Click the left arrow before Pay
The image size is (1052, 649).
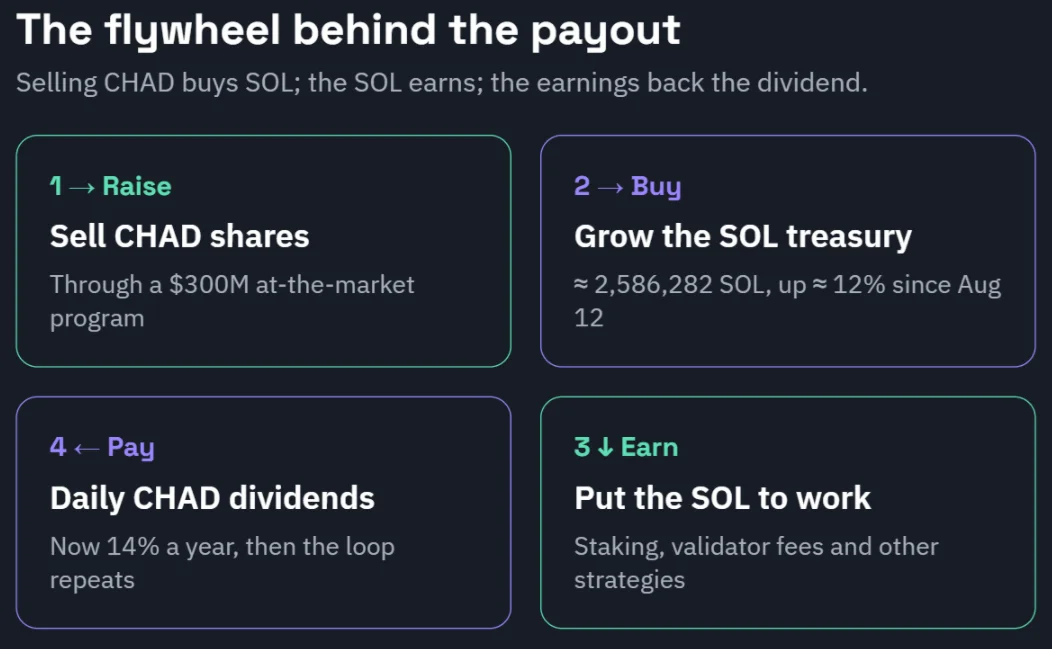coord(87,448)
